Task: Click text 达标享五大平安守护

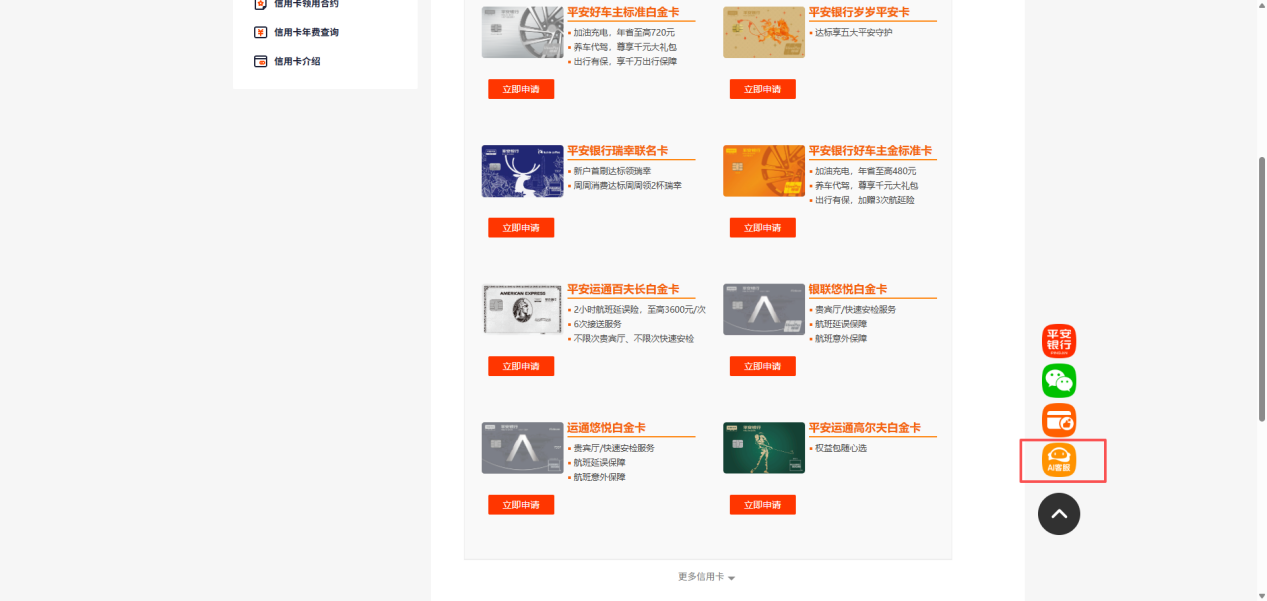Action: pyautogui.click(x=853, y=33)
